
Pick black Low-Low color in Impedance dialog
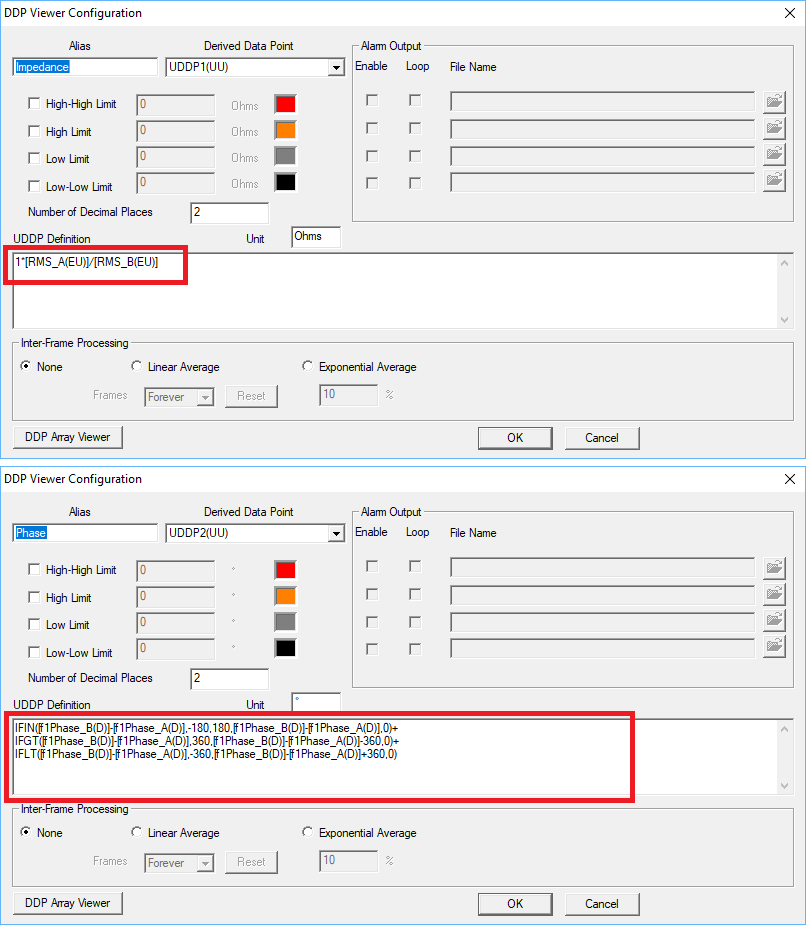(x=285, y=182)
